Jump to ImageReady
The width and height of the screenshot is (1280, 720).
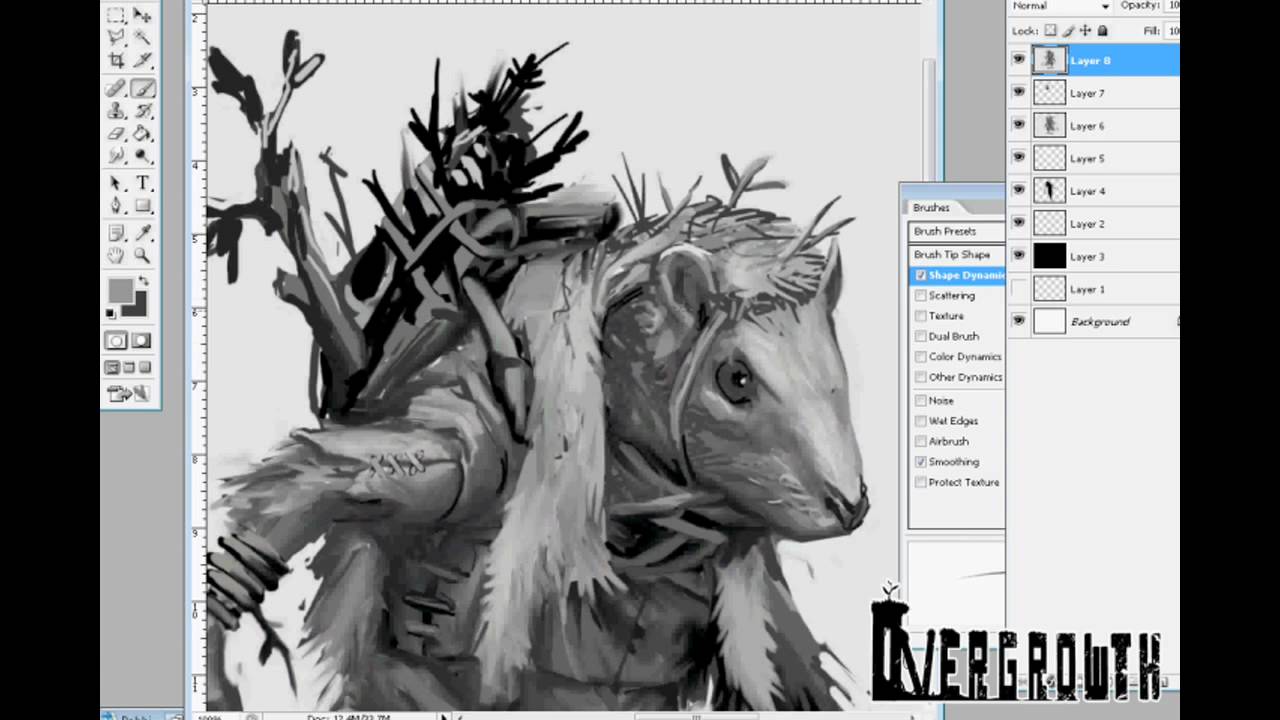[130, 394]
